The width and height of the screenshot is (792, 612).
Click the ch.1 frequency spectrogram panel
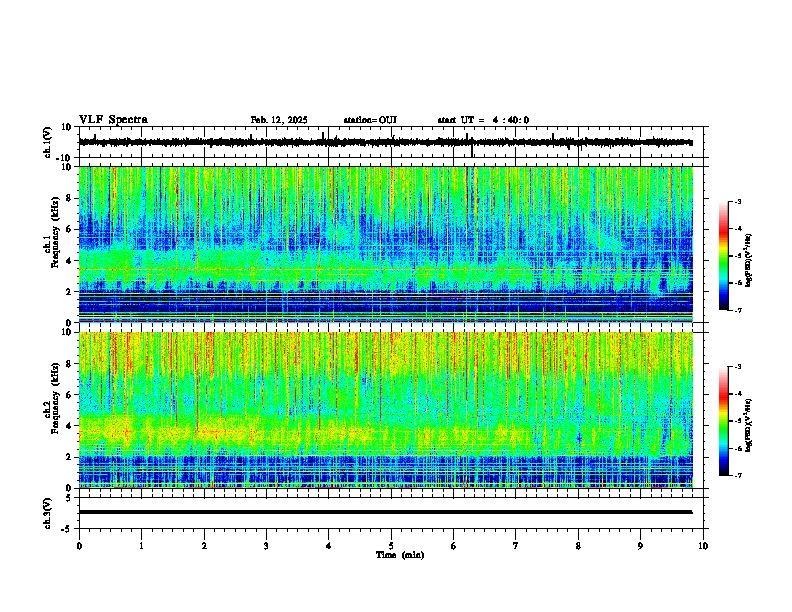386,244
